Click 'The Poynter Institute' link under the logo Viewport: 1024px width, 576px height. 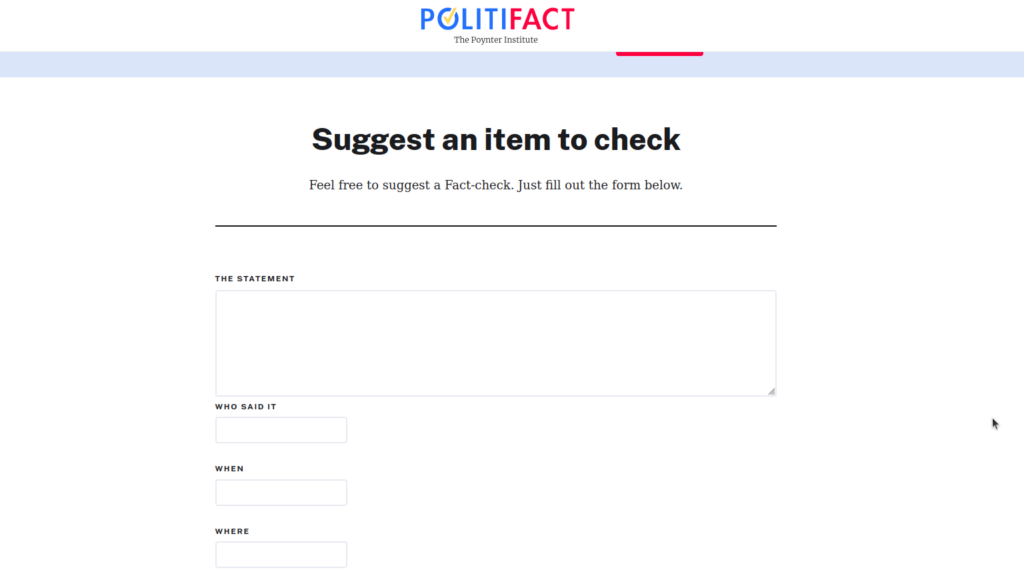click(x=496, y=40)
